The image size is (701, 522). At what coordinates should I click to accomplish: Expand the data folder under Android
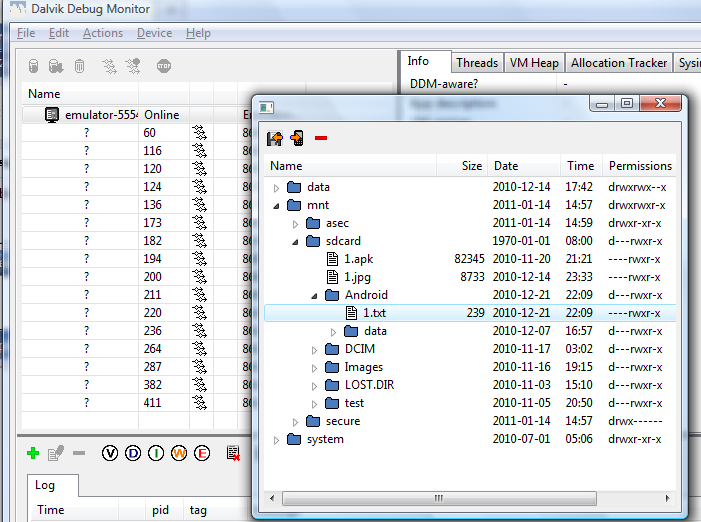333,332
